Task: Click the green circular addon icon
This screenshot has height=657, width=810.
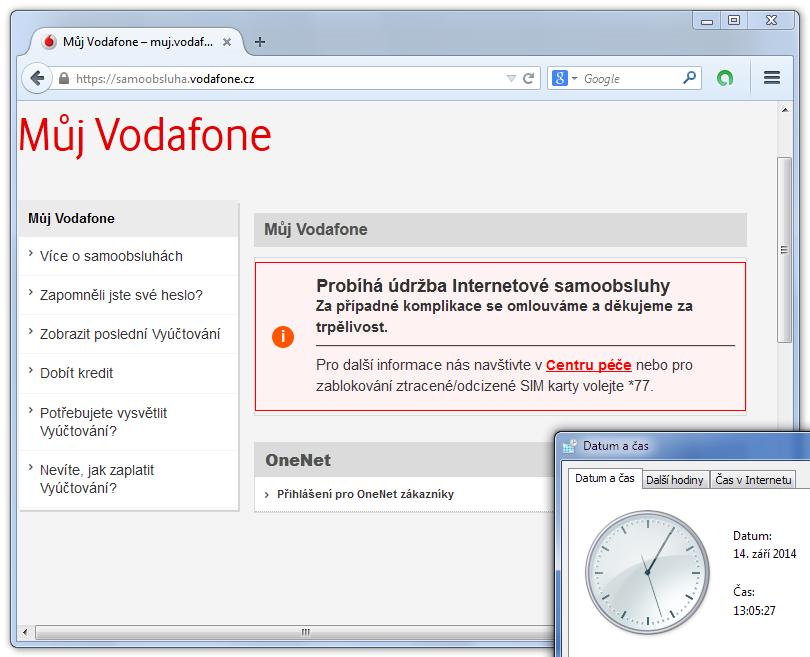Action: (x=725, y=78)
